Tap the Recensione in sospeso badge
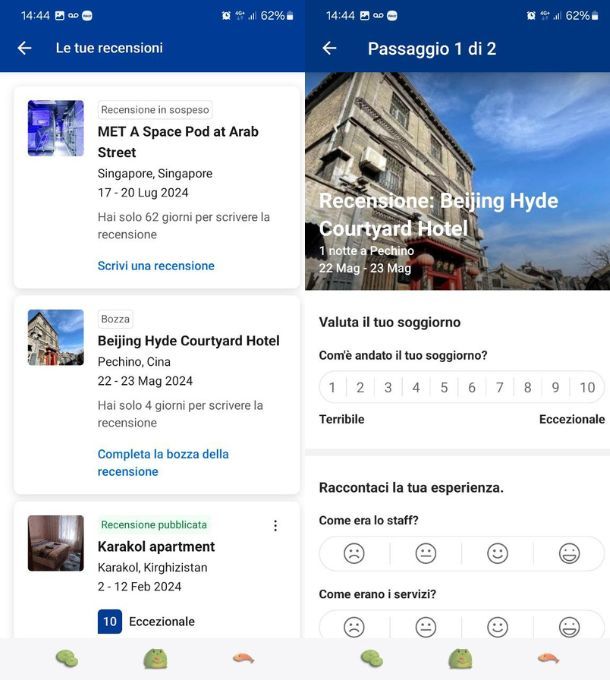The height and width of the screenshot is (680, 610). (x=155, y=110)
